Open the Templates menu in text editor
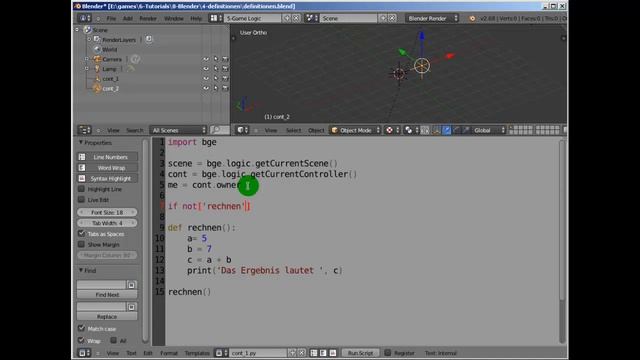The image size is (640, 360). click(x=197, y=353)
